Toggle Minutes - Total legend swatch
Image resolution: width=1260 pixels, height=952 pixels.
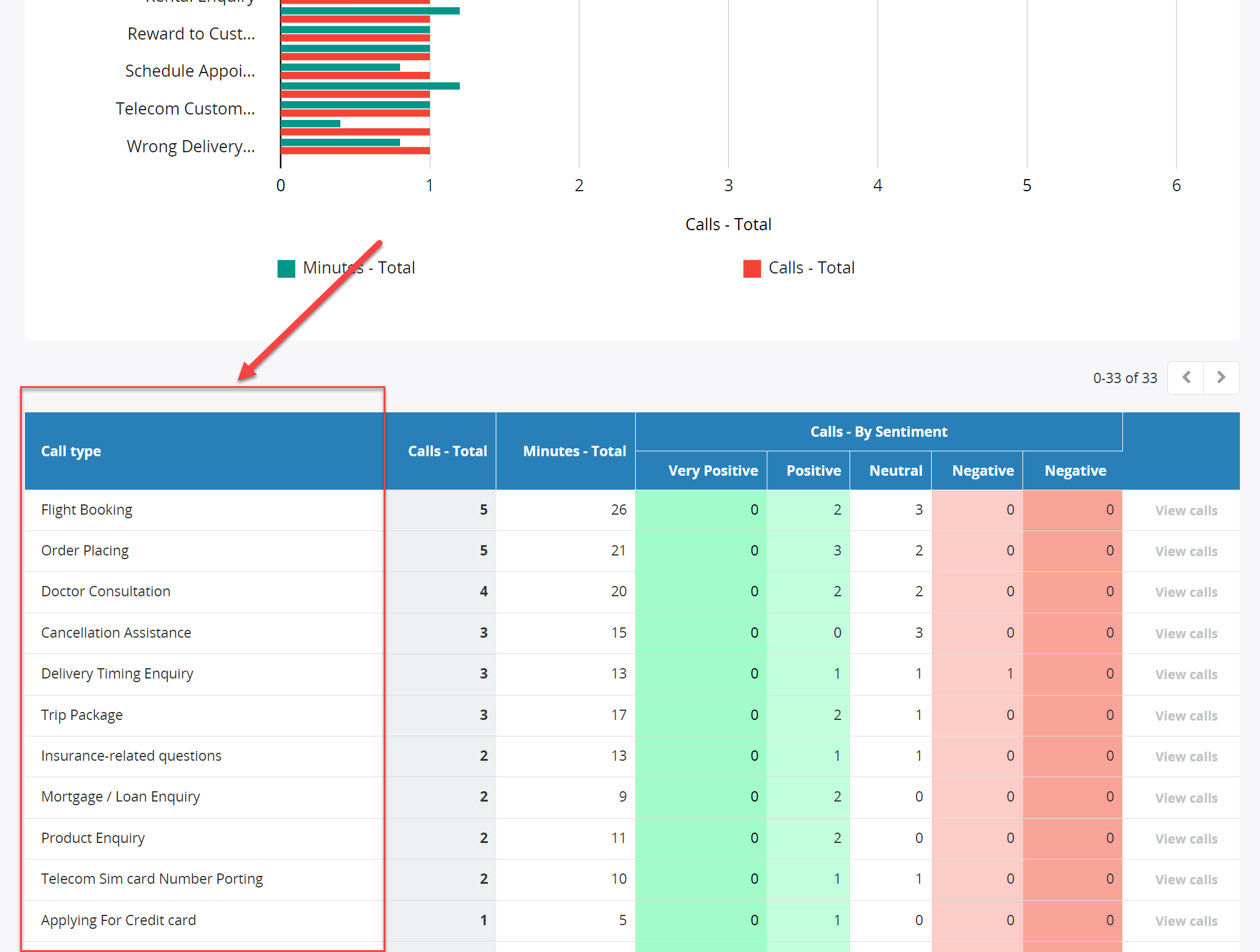coord(286,269)
